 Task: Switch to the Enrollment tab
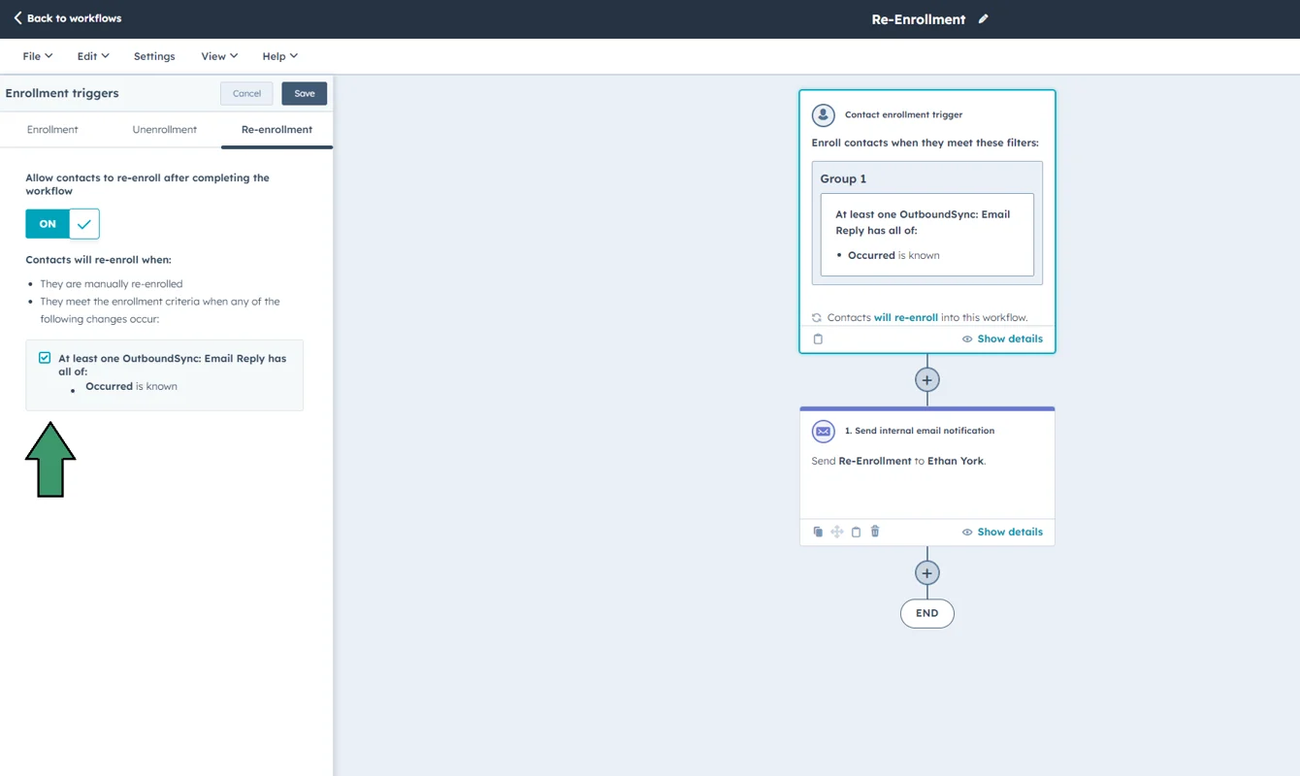click(x=52, y=129)
